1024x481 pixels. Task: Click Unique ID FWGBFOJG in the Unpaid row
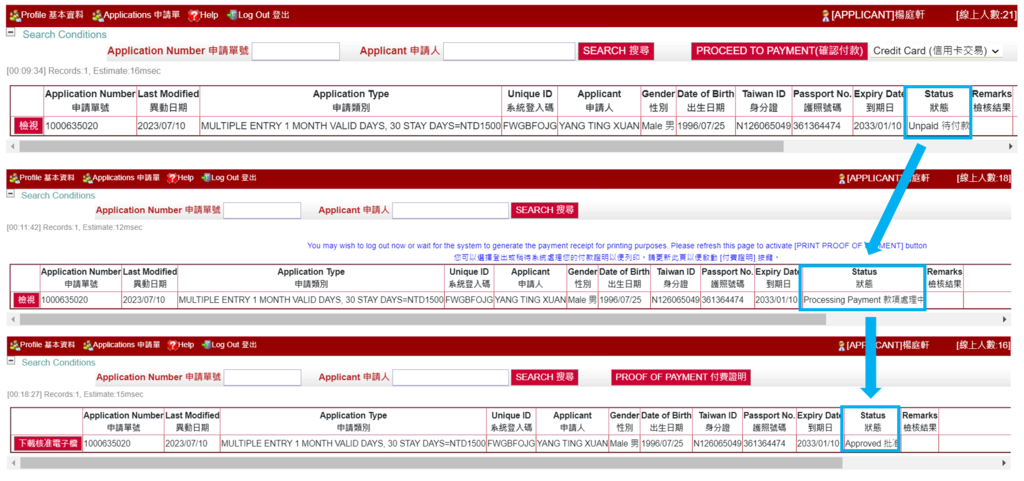click(529, 126)
